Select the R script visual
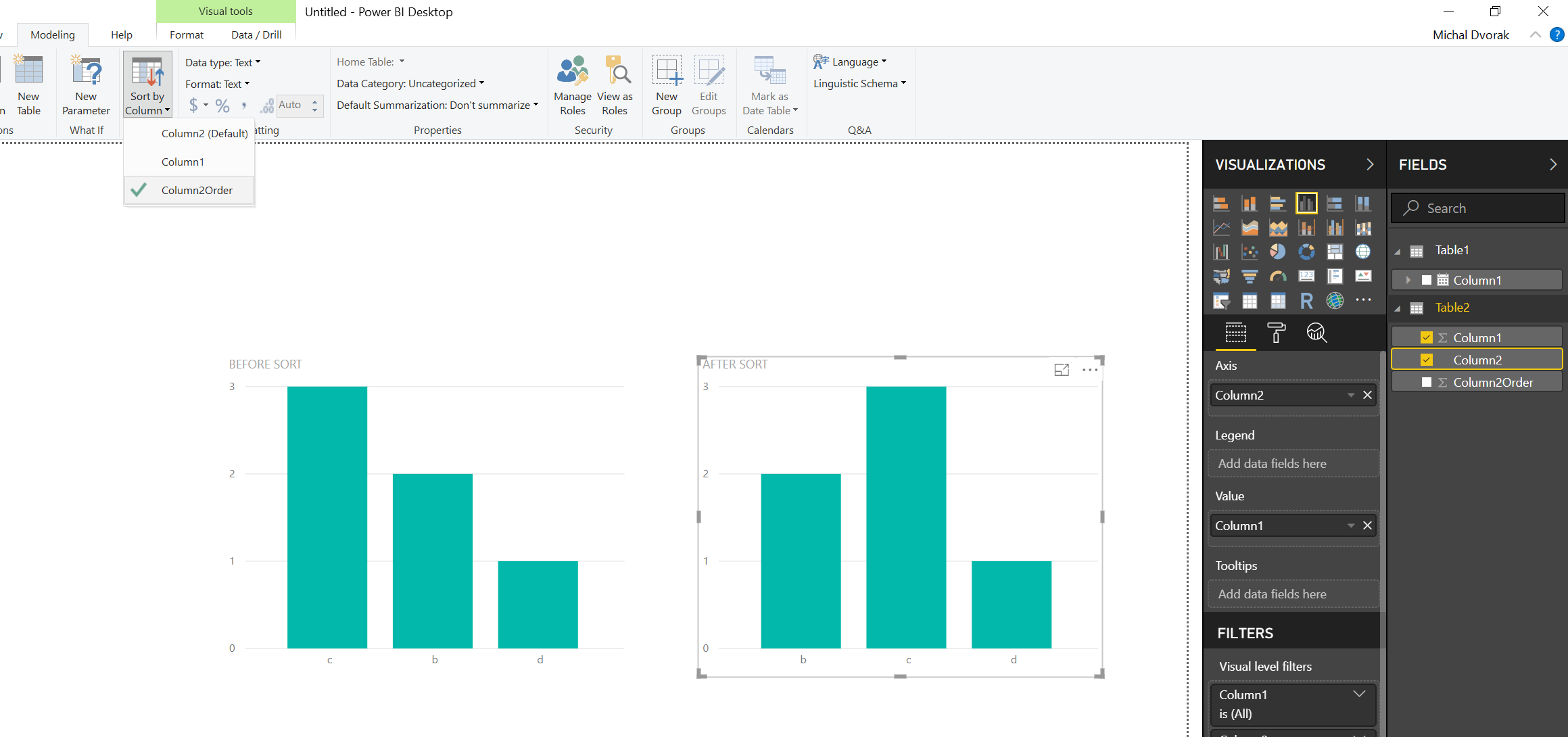Viewport: 1568px width, 737px height. click(x=1306, y=300)
